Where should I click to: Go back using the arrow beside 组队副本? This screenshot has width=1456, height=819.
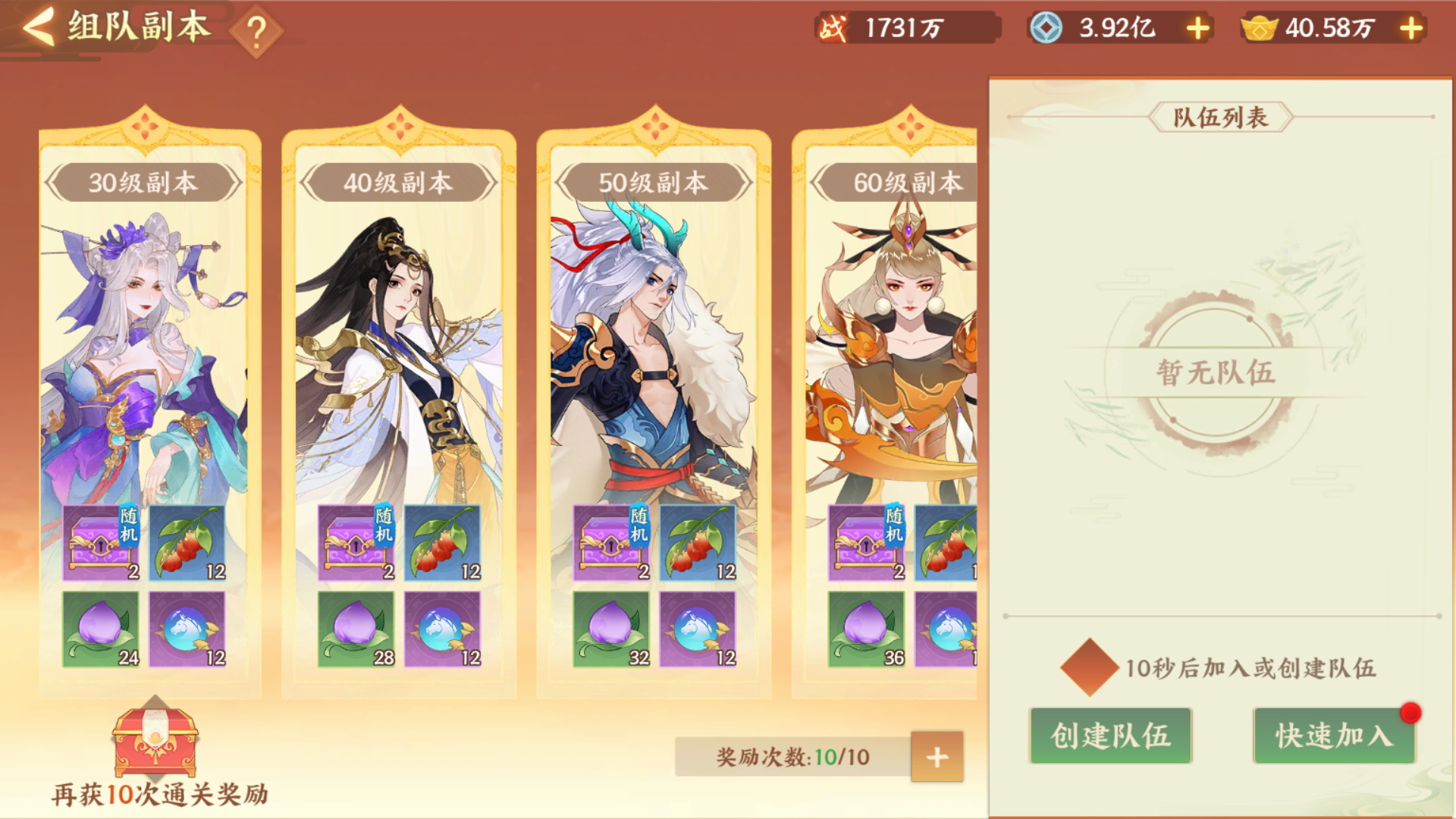(x=39, y=27)
